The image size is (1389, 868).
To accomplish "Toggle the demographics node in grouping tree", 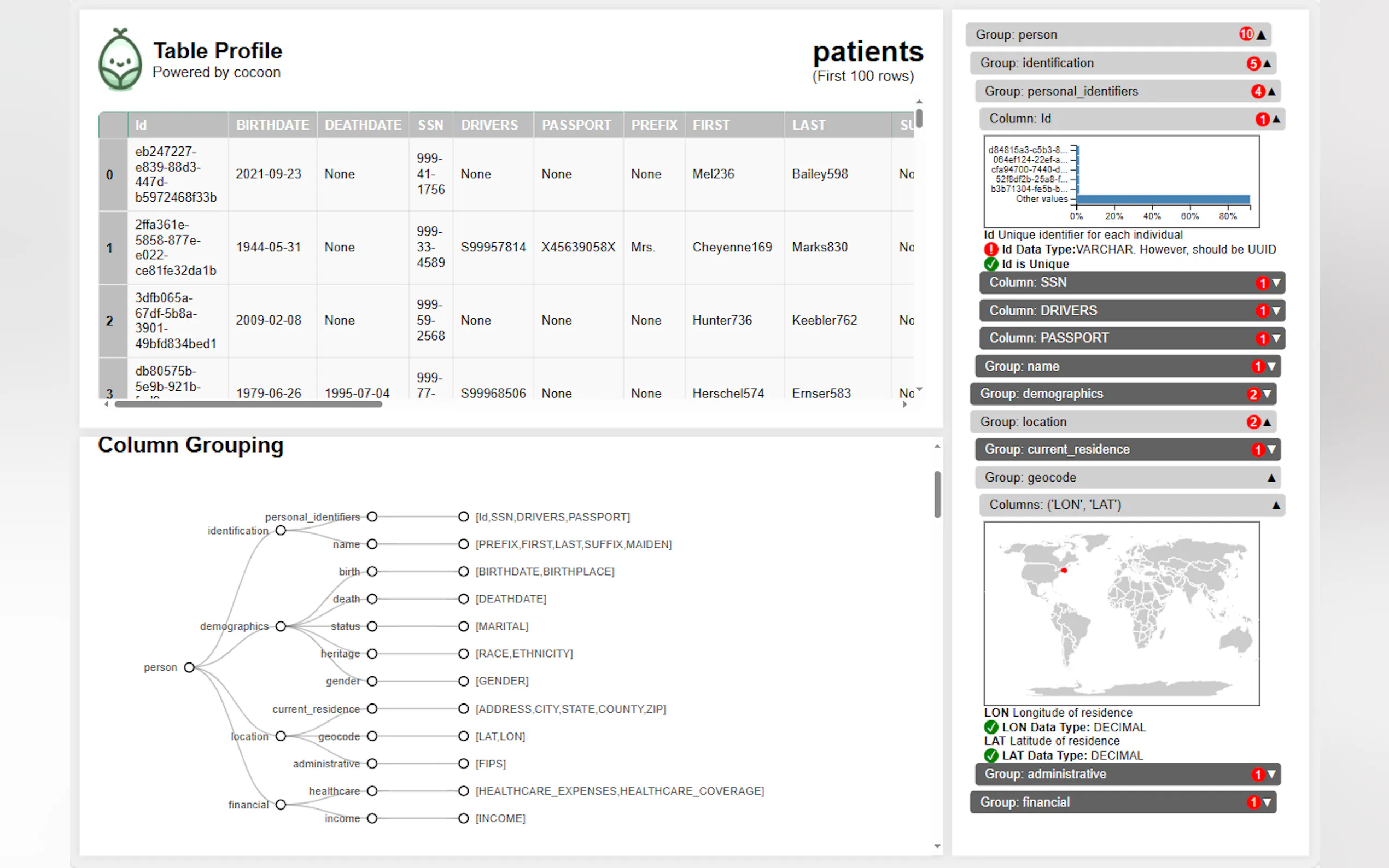I will pos(281,626).
